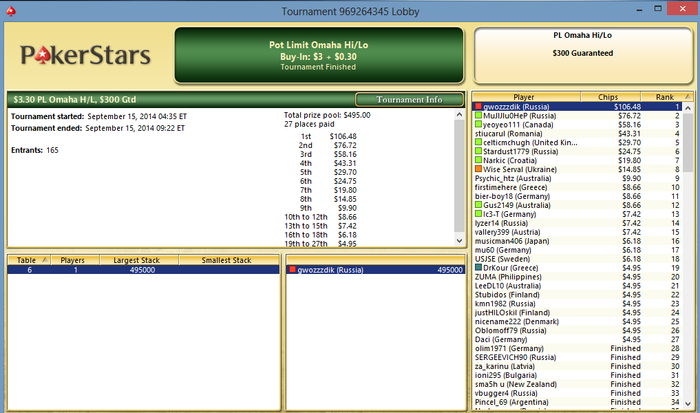
Task: Select nicename222 (Denmark) row
Action: coord(577,321)
